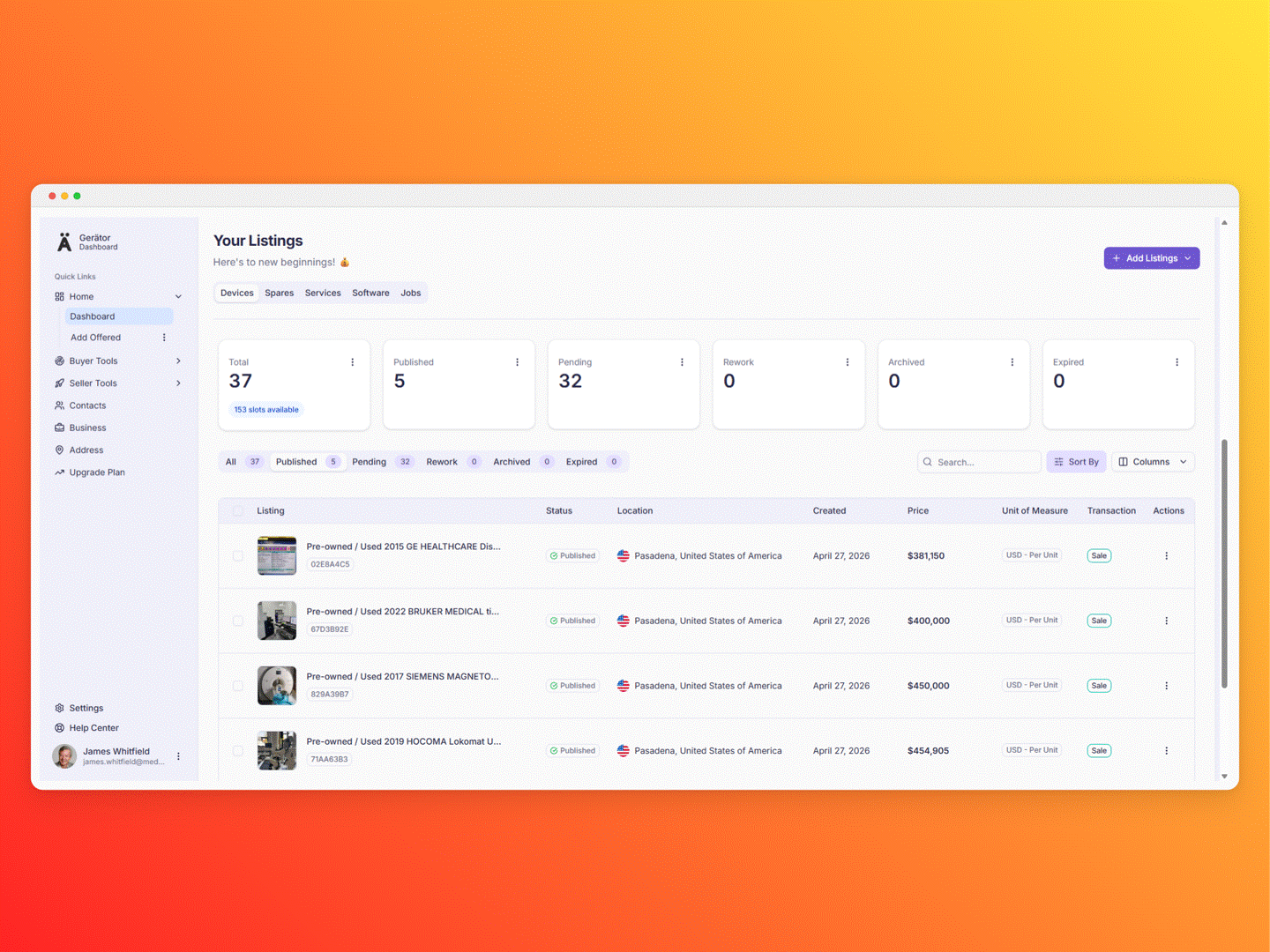Image resolution: width=1270 pixels, height=952 pixels.
Task: Open the Add Listings dropdown
Action: (x=1152, y=258)
